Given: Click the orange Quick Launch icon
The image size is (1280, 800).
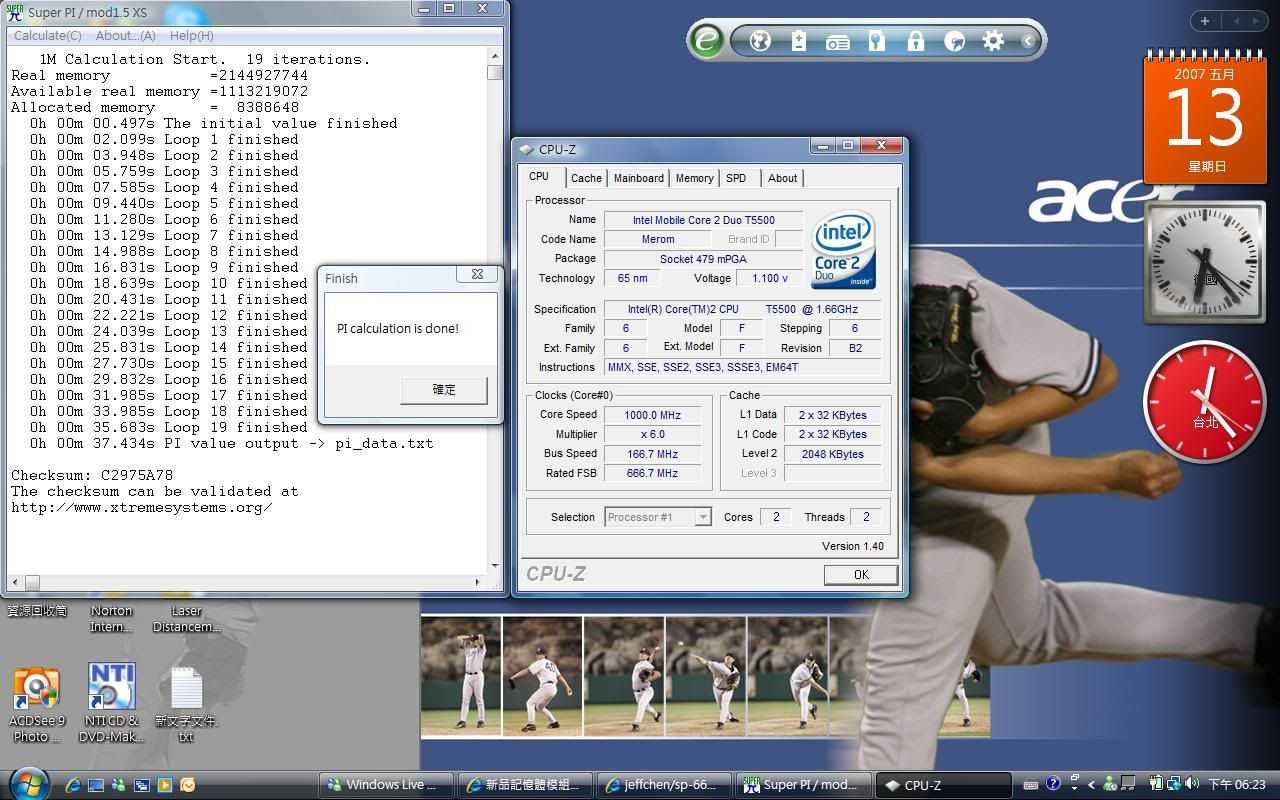Looking at the screenshot, I should 187,785.
